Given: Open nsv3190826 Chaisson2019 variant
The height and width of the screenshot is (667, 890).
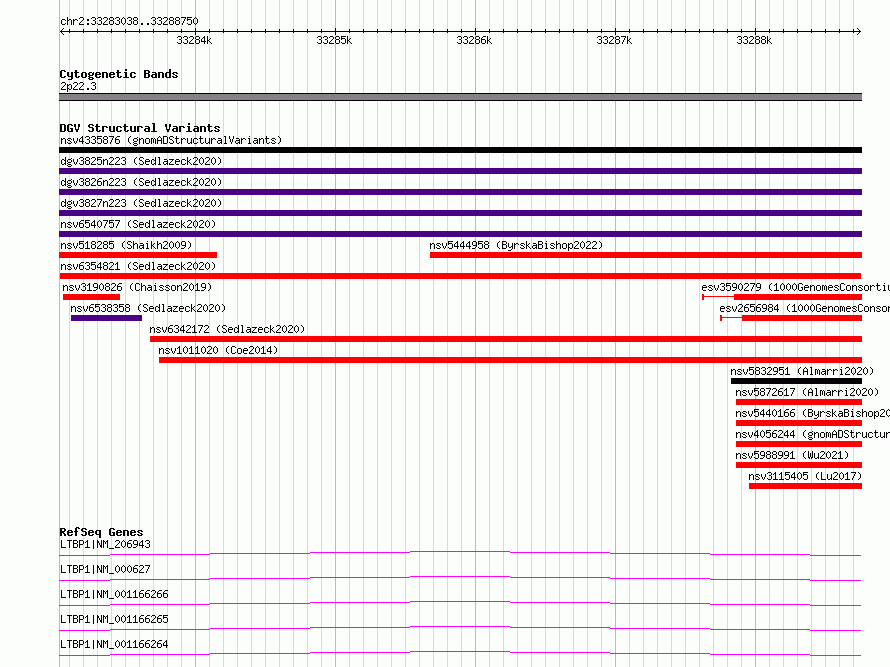Looking at the screenshot, I should pos(137,287).
